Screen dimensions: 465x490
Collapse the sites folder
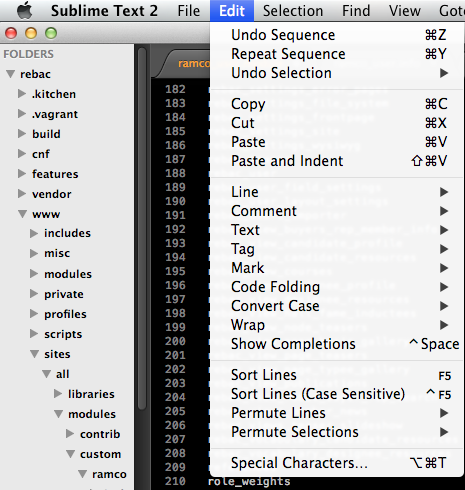point(35,354)
